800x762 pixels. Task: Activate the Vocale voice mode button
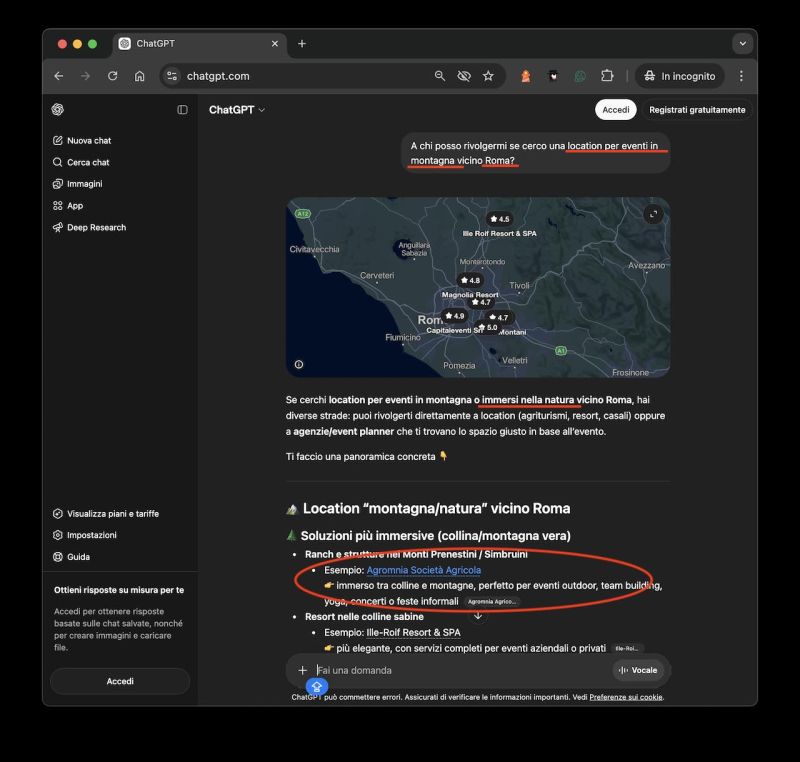638,670
